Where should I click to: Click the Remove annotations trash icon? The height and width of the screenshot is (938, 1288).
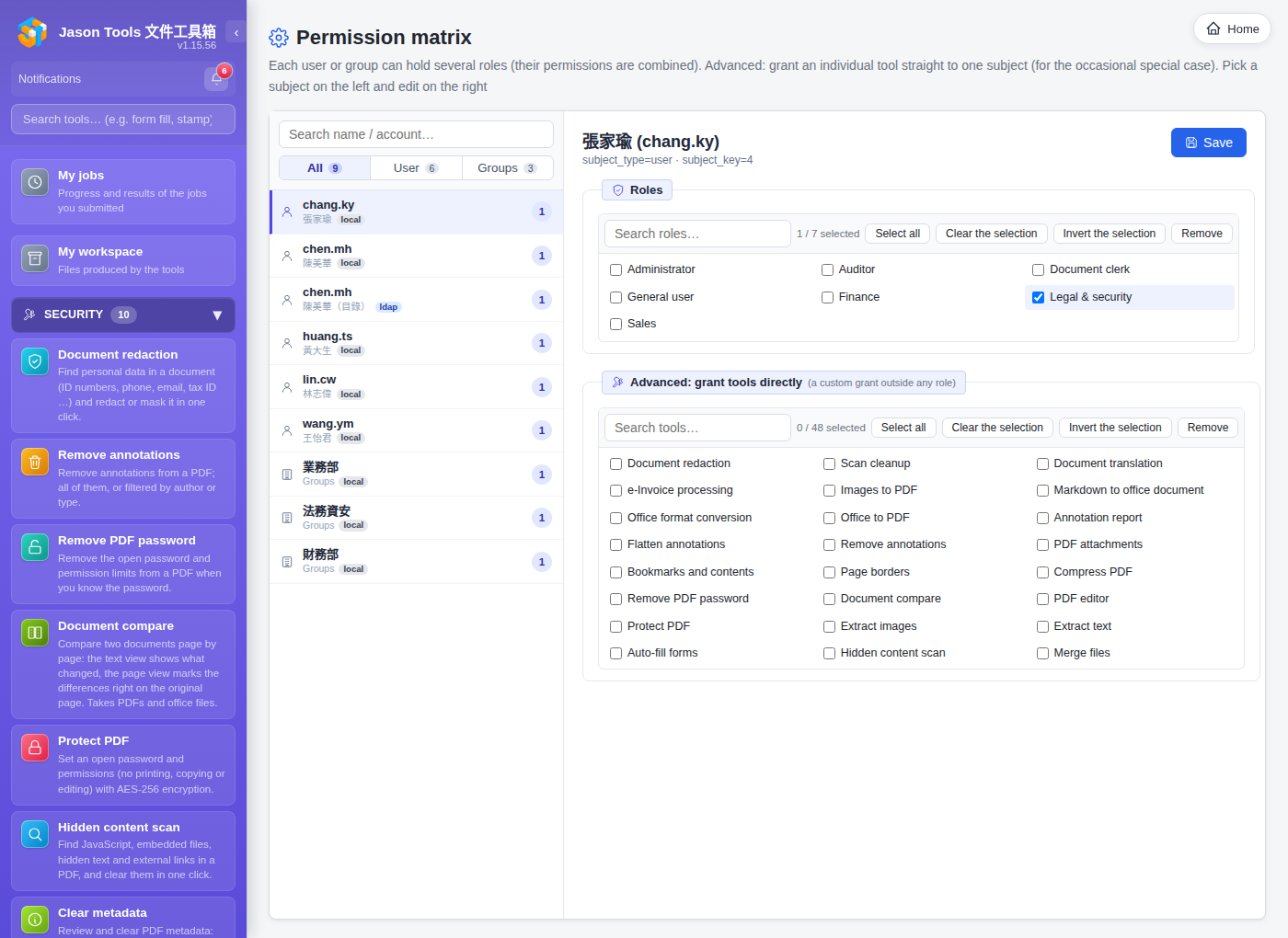coord(35,462)
